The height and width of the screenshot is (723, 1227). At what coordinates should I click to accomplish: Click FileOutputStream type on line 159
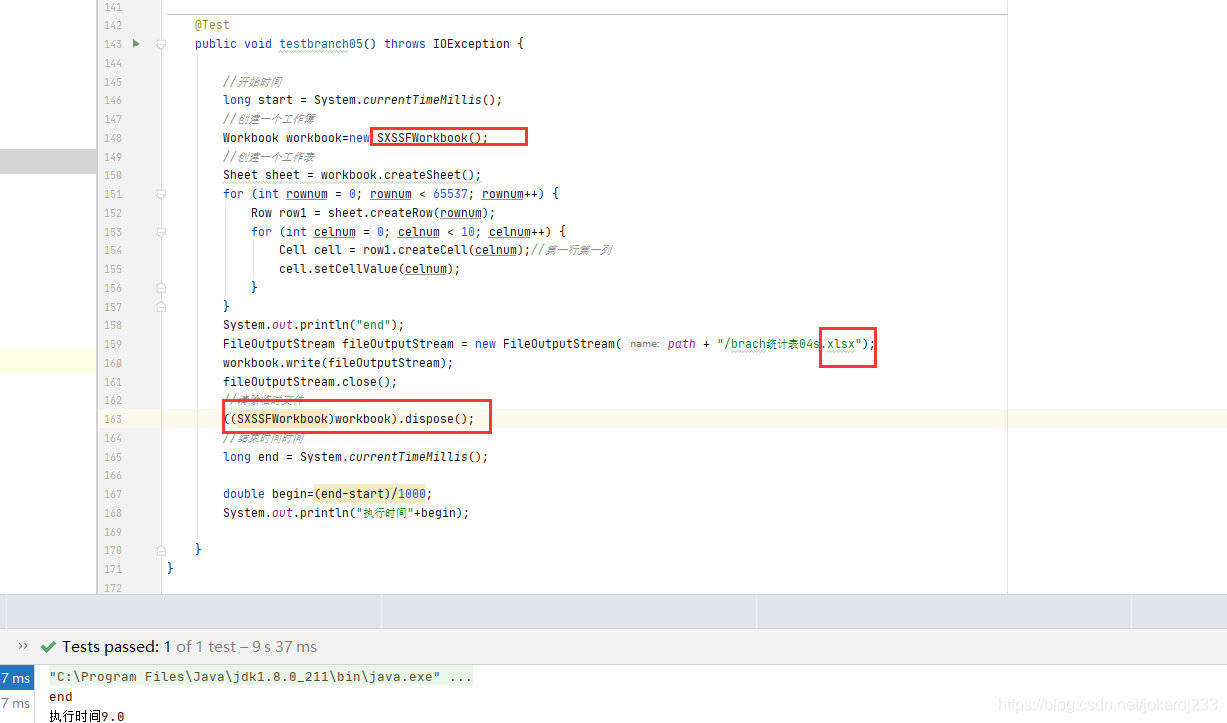click(279, 344)
